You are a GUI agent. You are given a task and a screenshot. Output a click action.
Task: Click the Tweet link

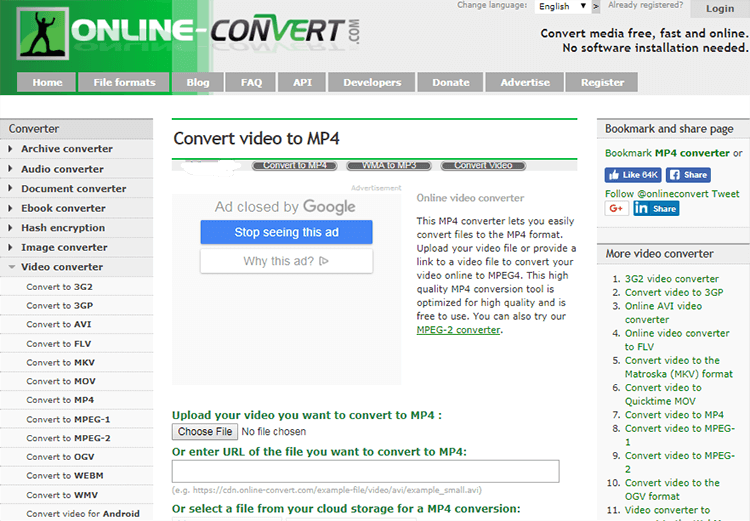726,194
